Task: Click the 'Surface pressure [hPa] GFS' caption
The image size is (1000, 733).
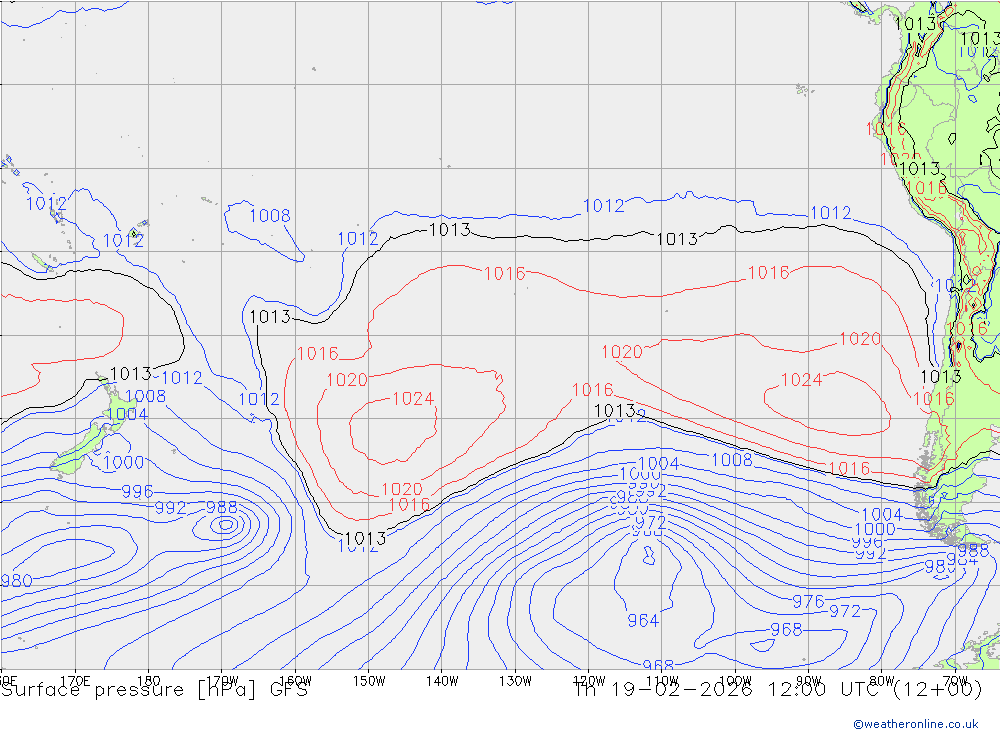Action: [x=154, y=690]
